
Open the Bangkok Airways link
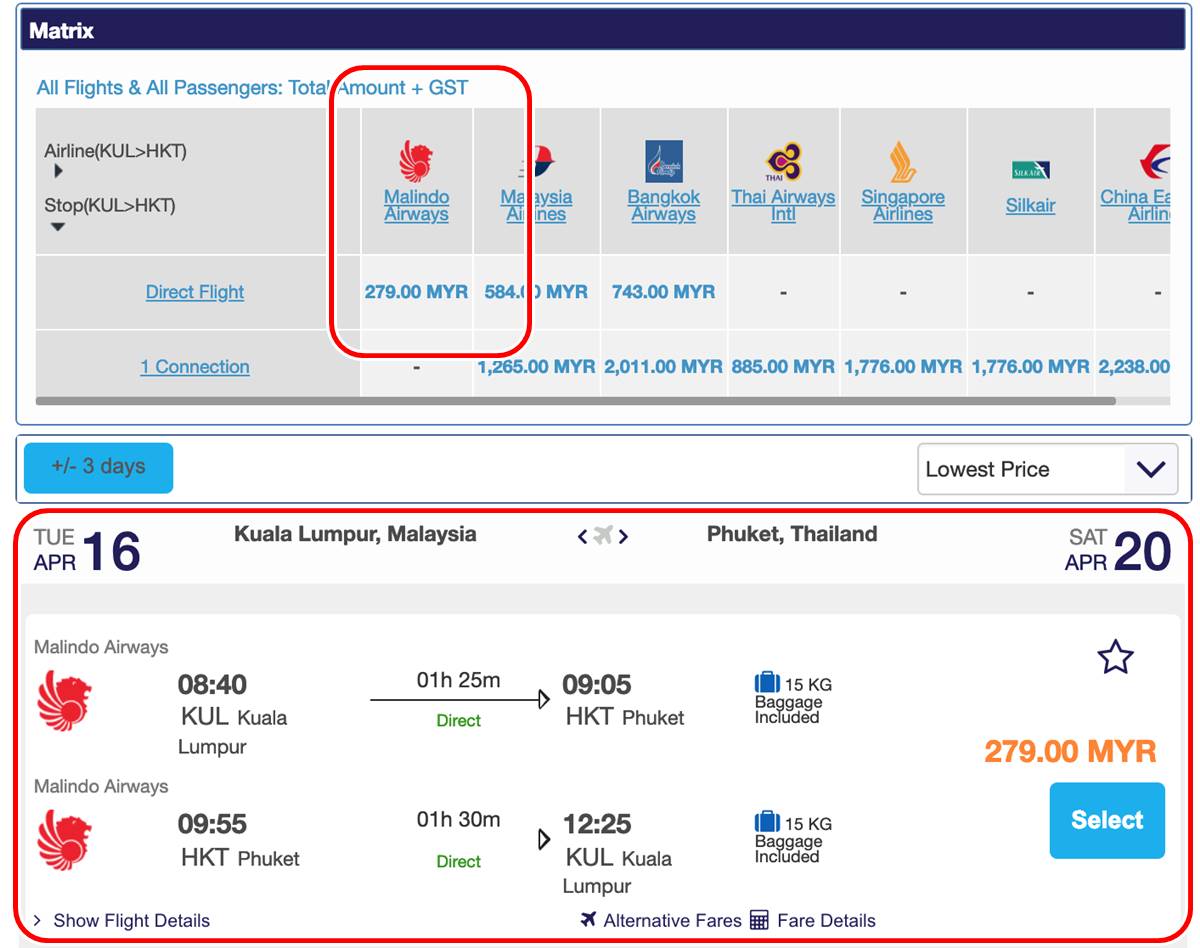click(x=663, y=205)
